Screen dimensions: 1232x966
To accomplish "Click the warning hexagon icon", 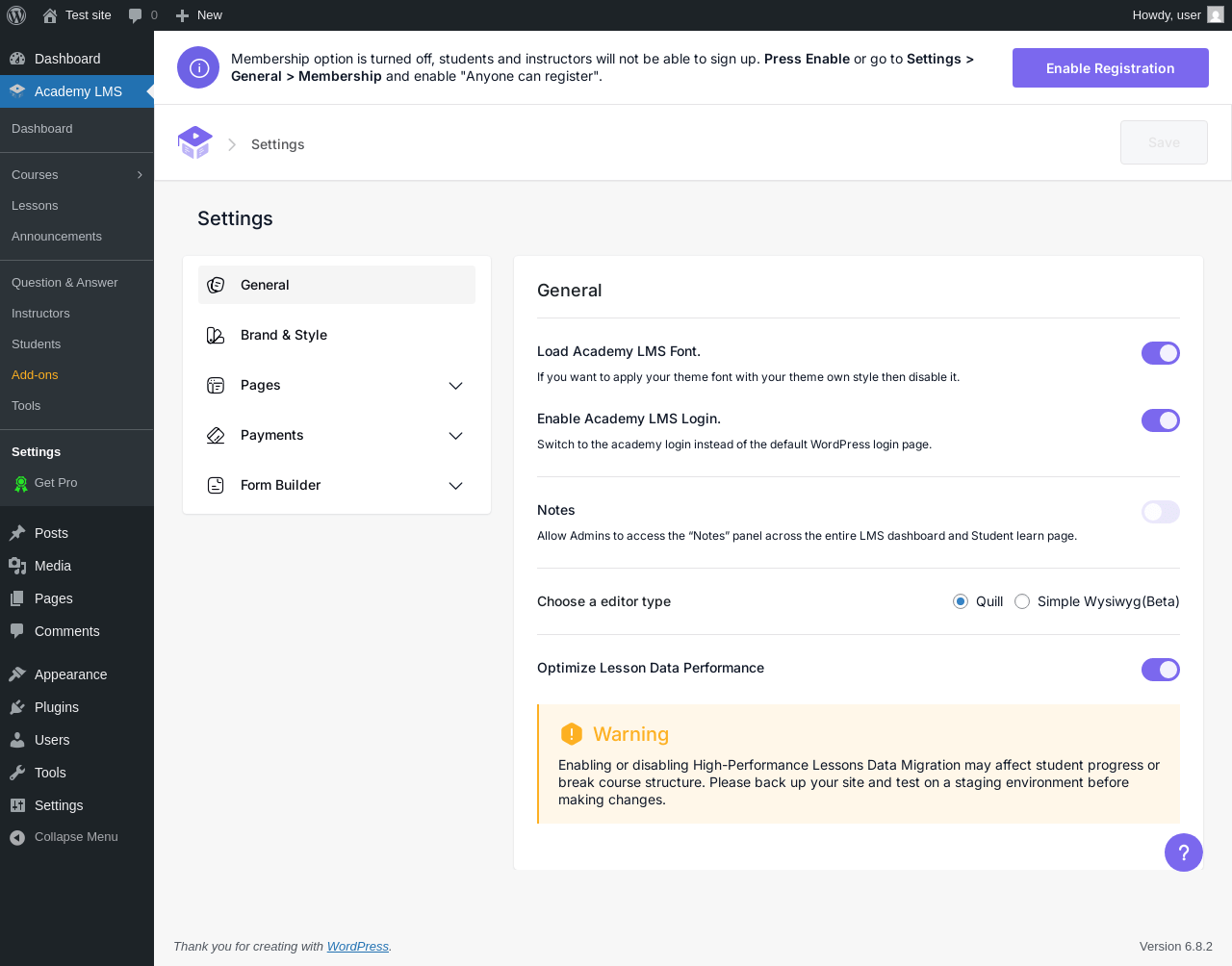I will (572, 734).
